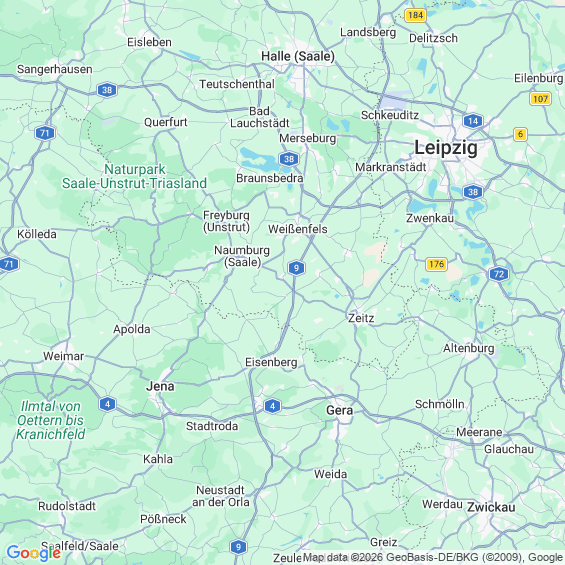Select the Zeitz town label
Image resolution: width=565 pixels, height=565 pixels.
tap(361, 318)
